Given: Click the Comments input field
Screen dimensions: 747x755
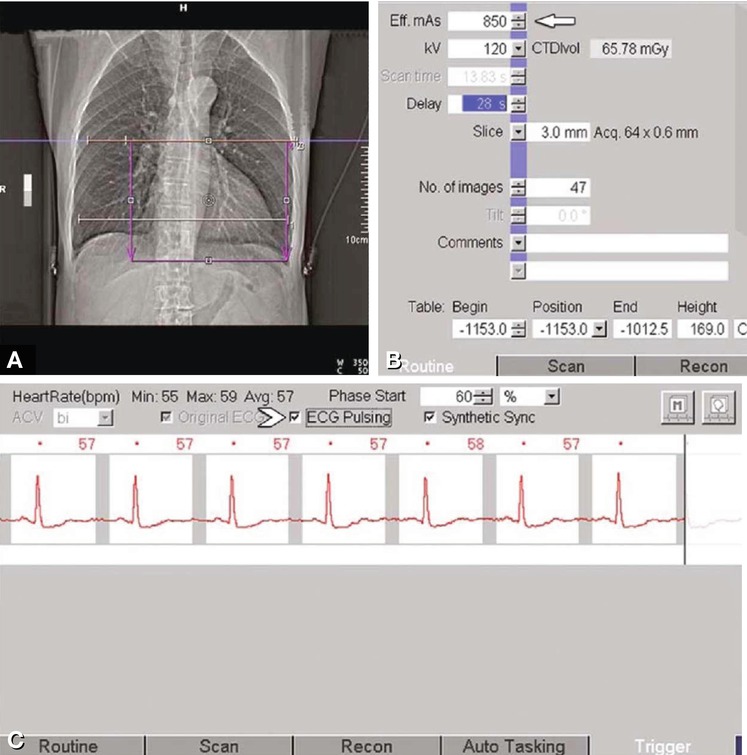Looking at the screenshot, I should [628, 243].
